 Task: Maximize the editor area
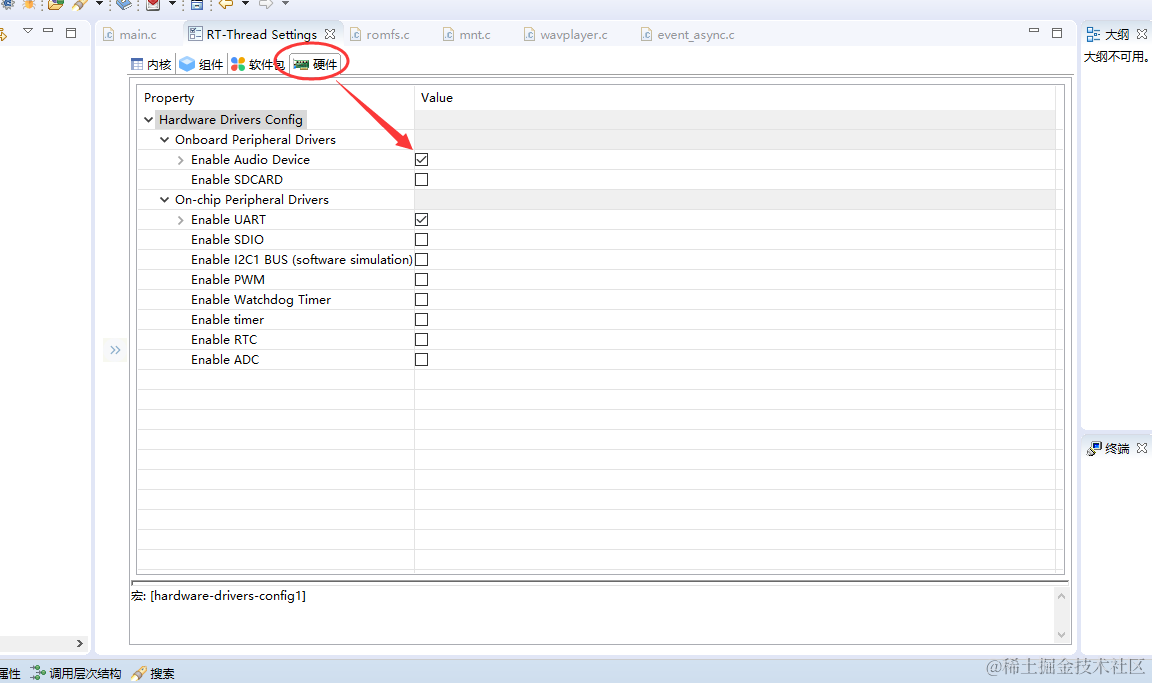pos(1056,32)
